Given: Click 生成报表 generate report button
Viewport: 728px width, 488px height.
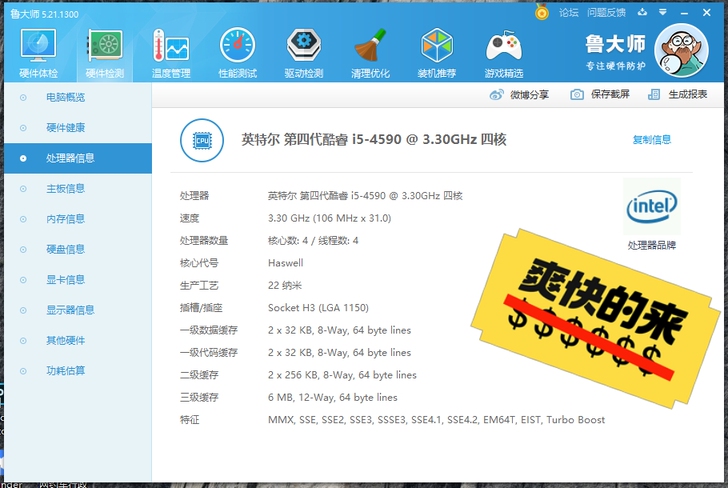Looking at the screenshot, I should 677,95.
